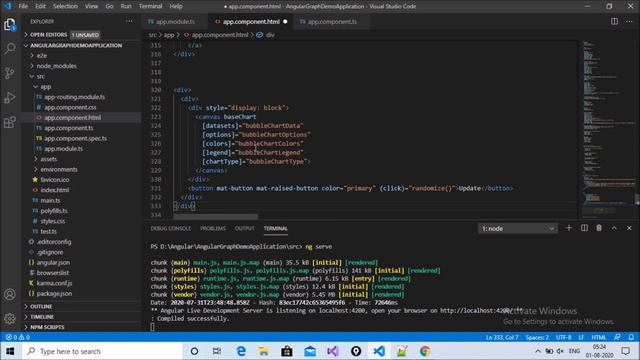Click app breadcrumb segment in editor
This screenshot has width=640, height=360.
169,35
